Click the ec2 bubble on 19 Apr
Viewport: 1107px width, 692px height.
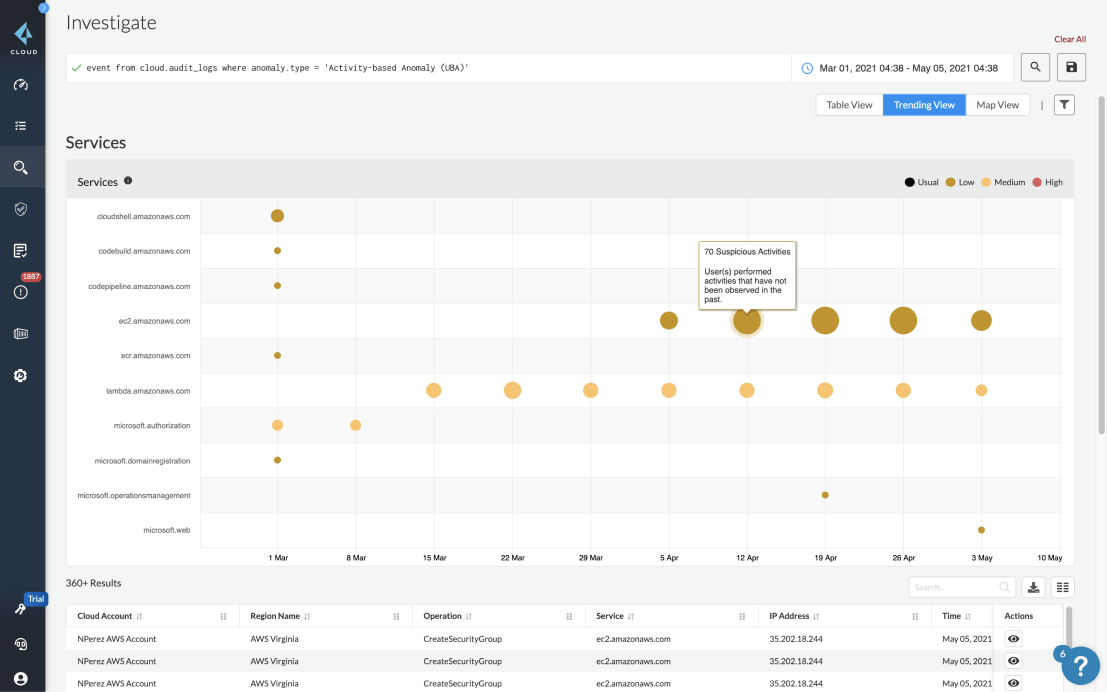coord(825,321)
